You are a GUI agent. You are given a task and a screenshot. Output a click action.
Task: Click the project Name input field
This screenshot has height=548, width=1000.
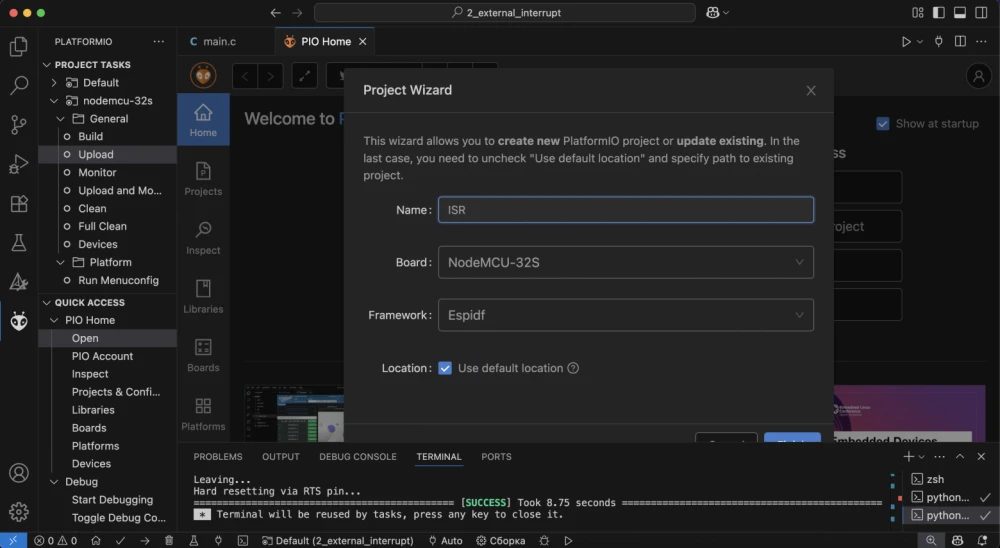point(625,210)
